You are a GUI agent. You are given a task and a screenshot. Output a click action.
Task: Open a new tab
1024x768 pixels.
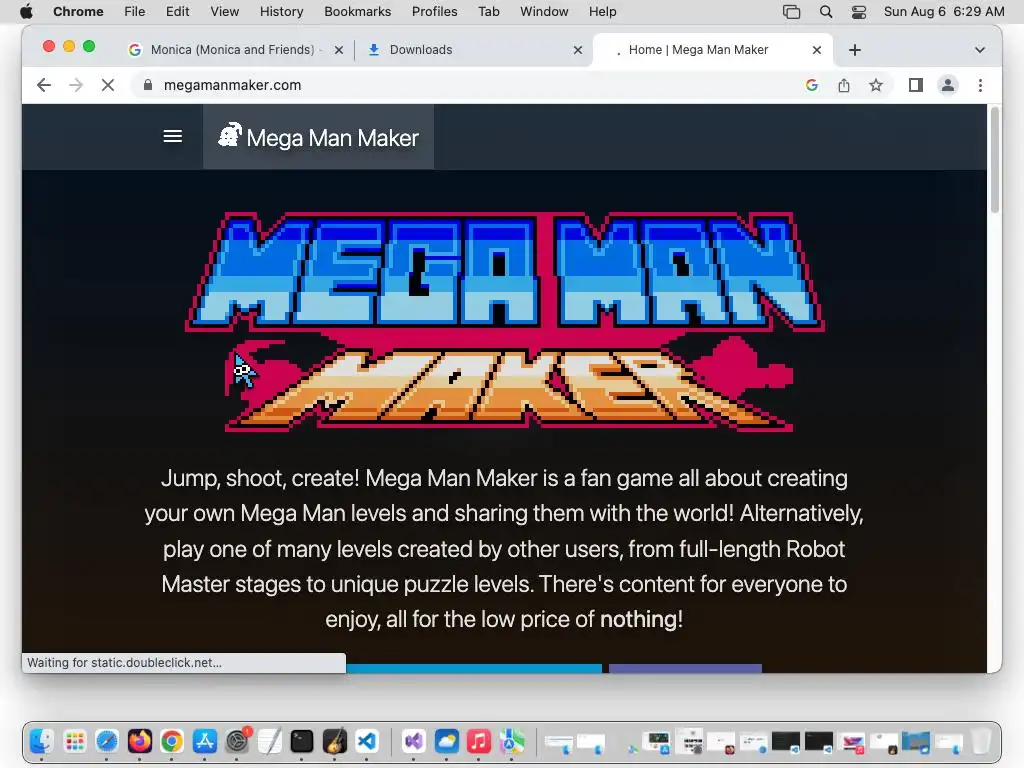click(x=854, y=50)
